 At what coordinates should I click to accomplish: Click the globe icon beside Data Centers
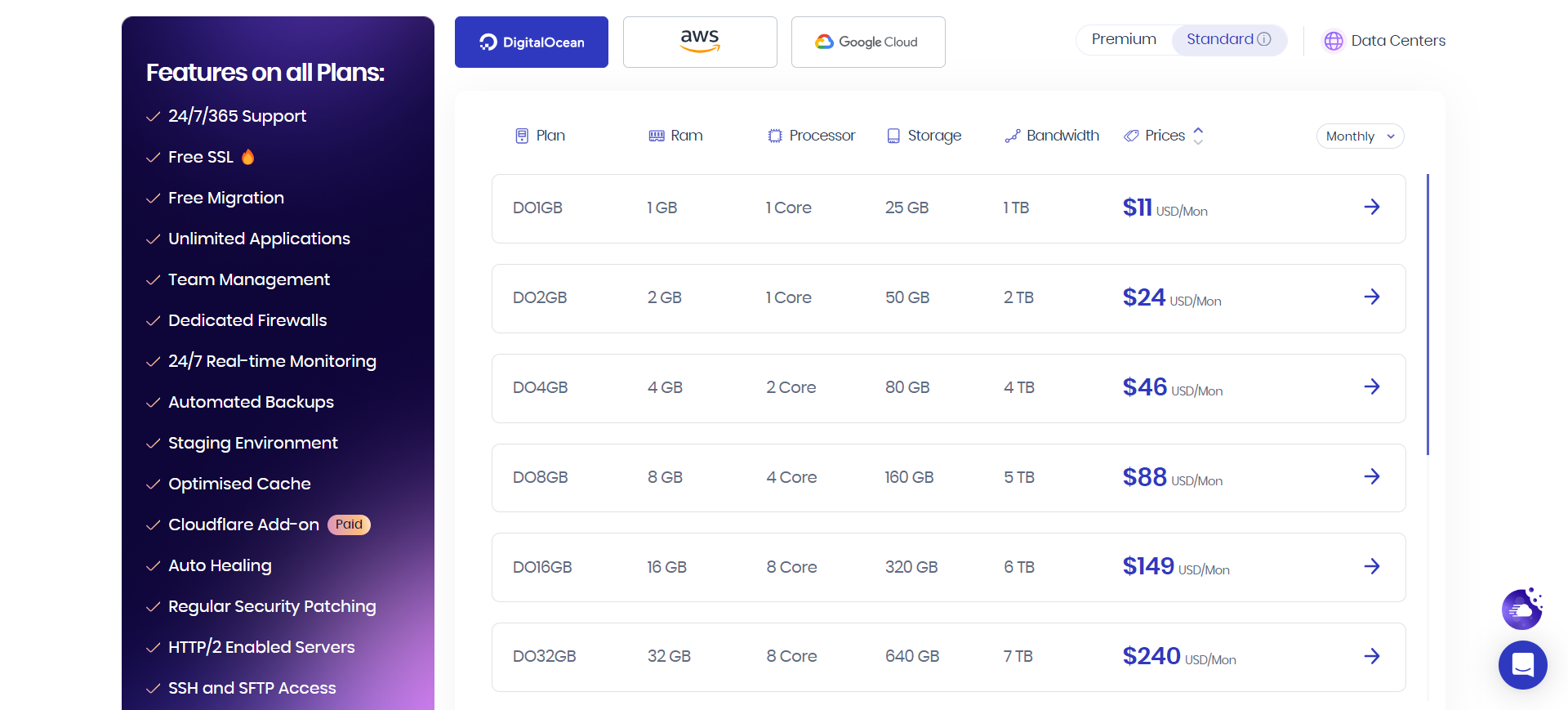(1334, 41)
